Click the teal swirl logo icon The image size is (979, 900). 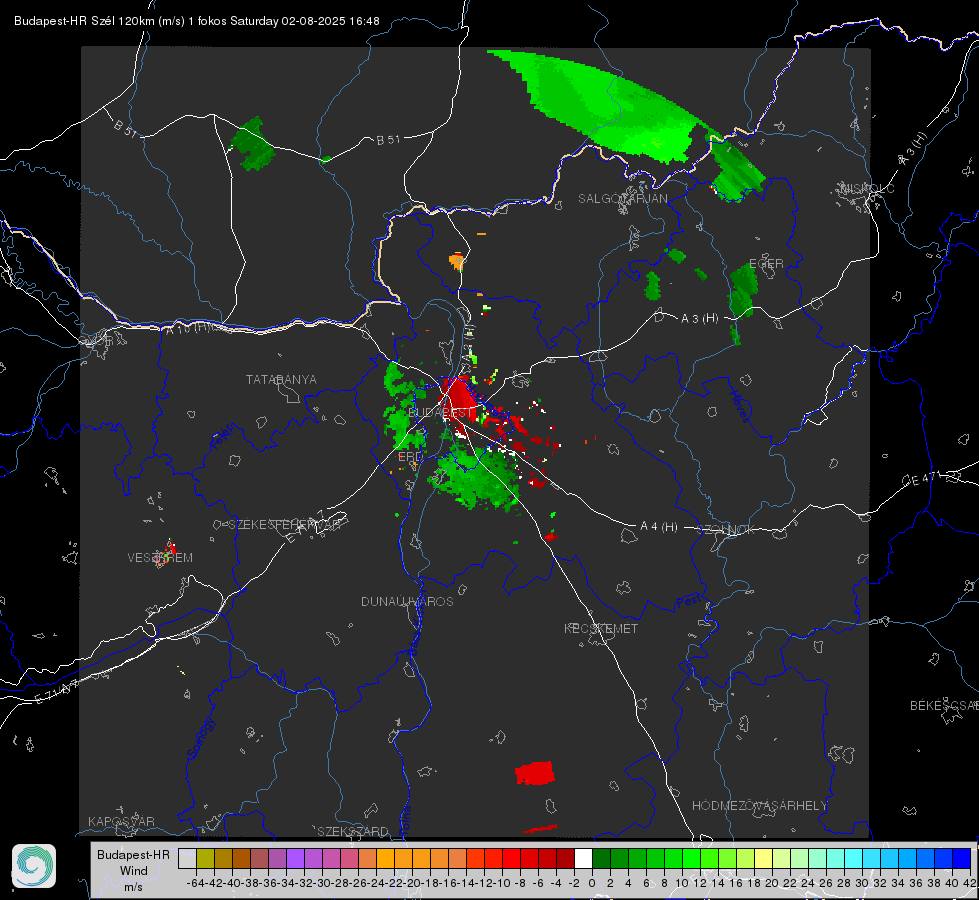(34, 866)
